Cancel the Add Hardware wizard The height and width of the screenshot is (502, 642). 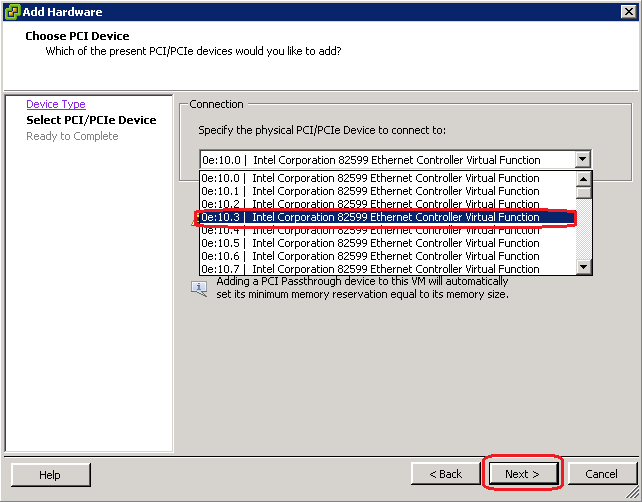(x=601, y=474)
